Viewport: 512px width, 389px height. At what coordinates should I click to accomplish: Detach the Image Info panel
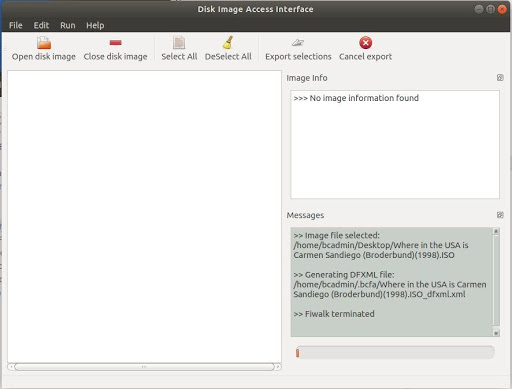tap(500, 78)
